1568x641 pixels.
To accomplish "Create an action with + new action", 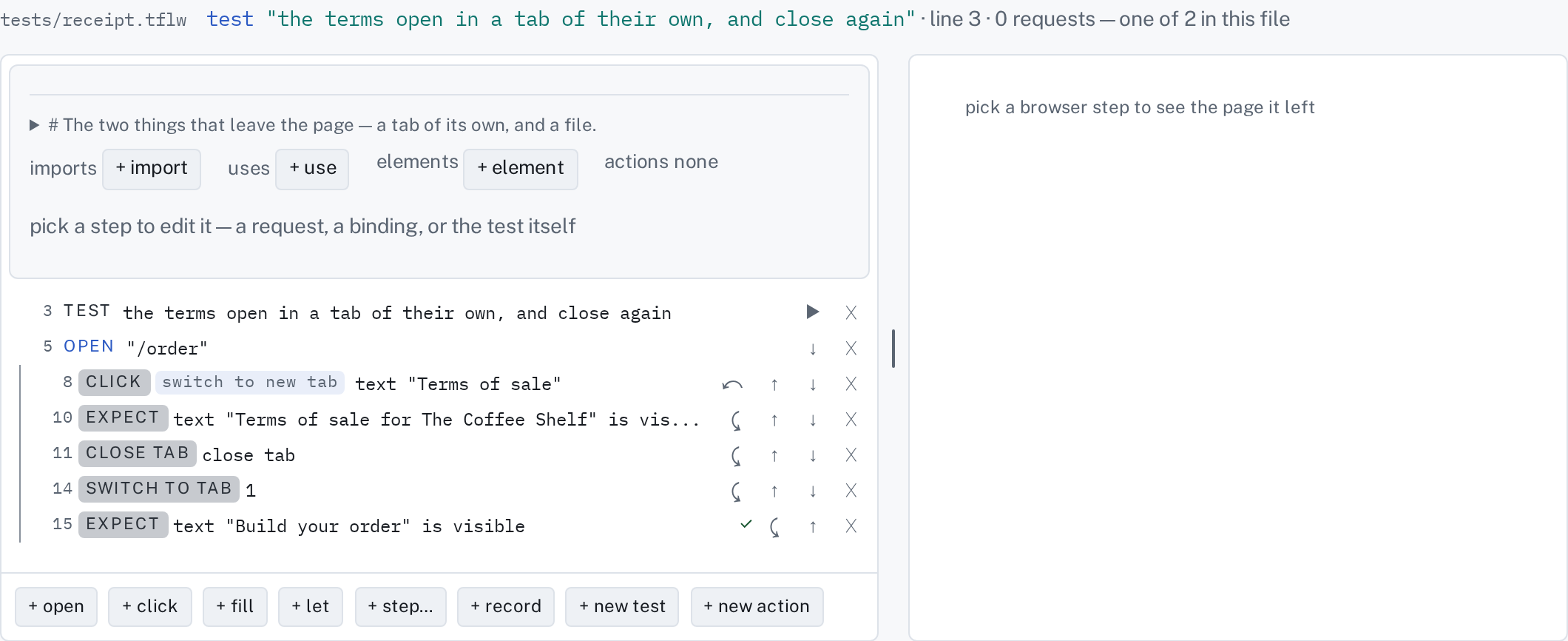I will [757, 607].
